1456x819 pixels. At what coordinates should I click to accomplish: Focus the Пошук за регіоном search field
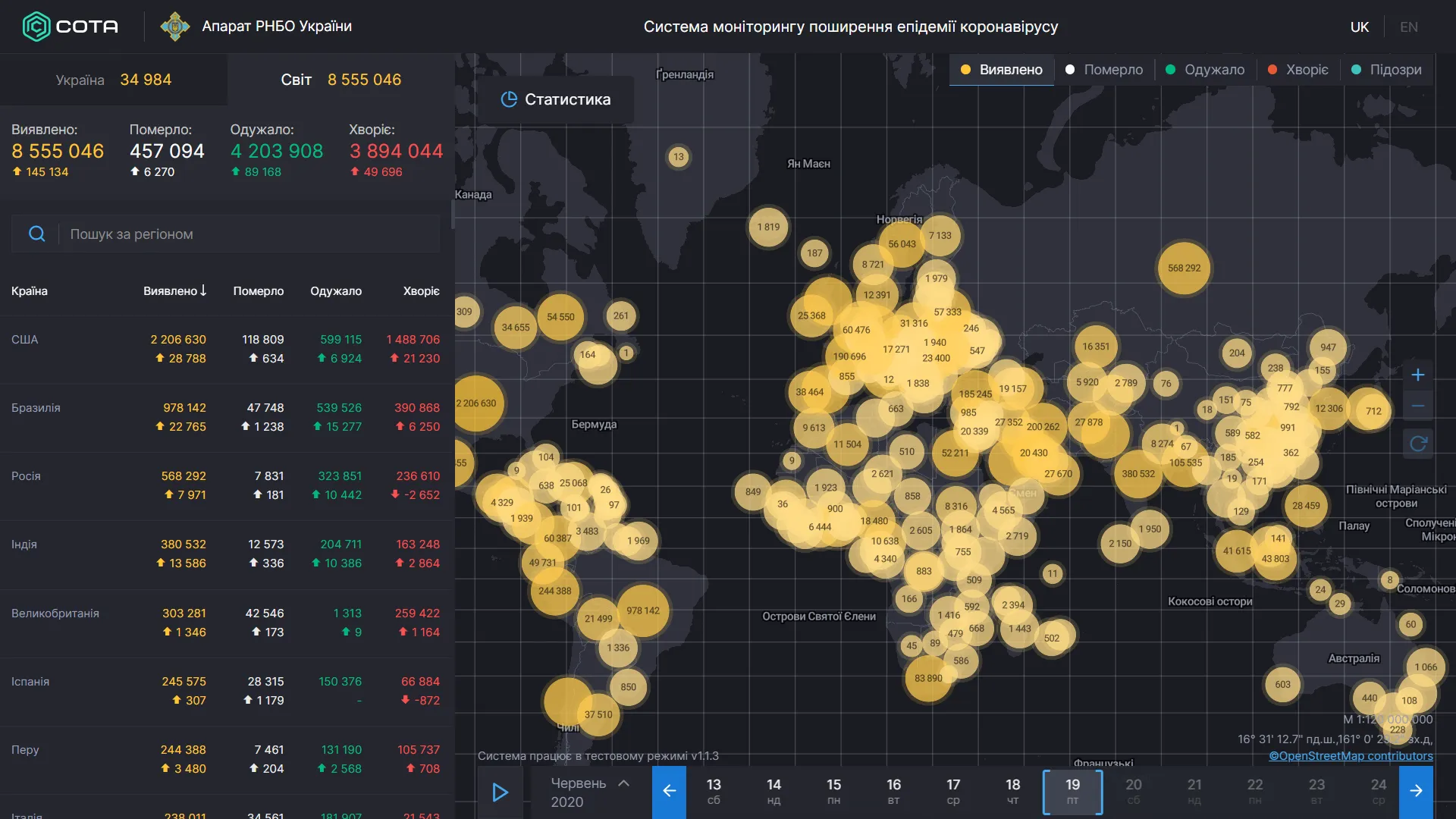tap(226, 234)
